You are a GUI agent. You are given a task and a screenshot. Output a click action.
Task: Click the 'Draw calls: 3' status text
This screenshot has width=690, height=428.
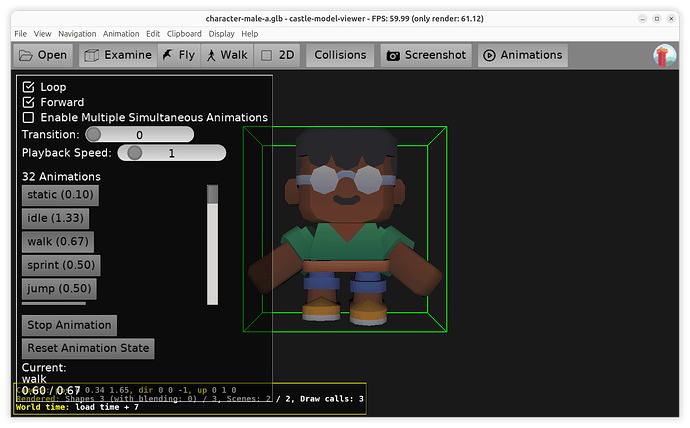pyautogui.click(x=332, y=399)
